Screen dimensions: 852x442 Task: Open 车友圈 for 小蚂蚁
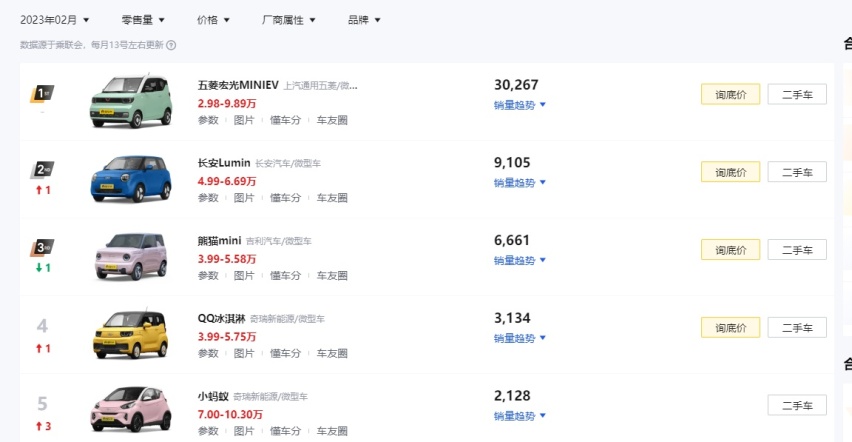point(332,431)
